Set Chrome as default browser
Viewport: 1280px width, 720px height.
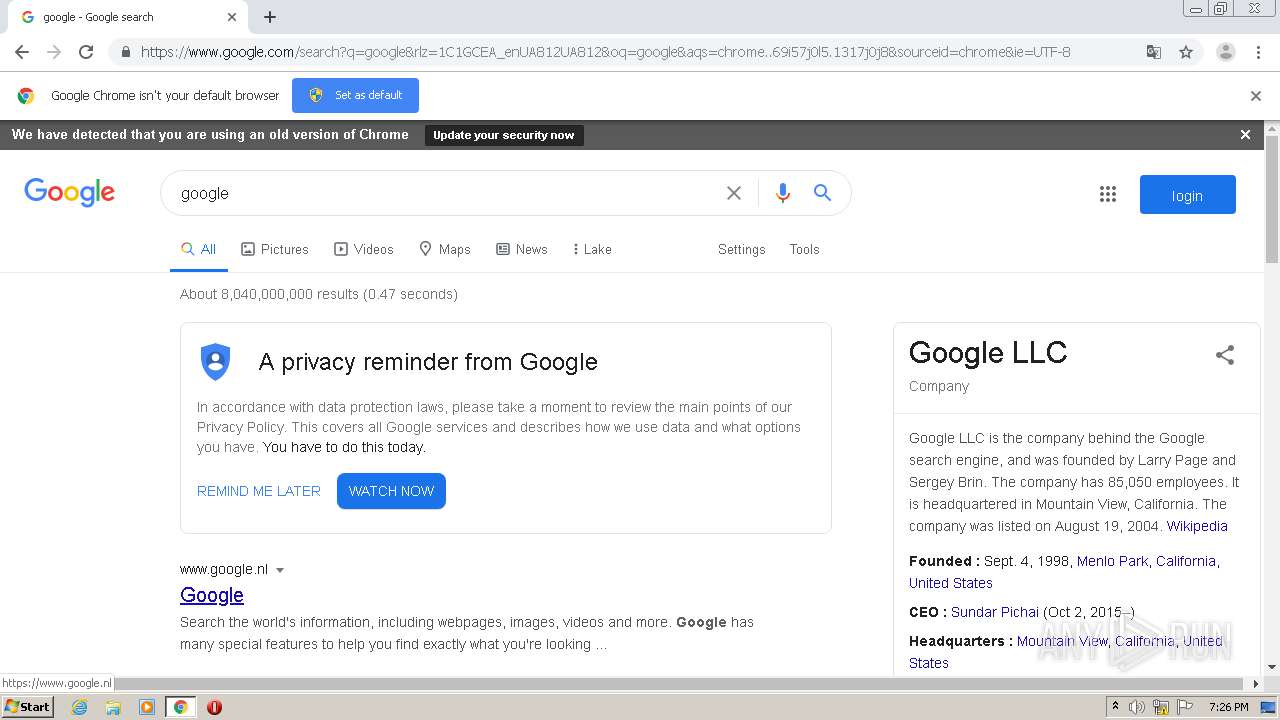(x=356, y=95)
